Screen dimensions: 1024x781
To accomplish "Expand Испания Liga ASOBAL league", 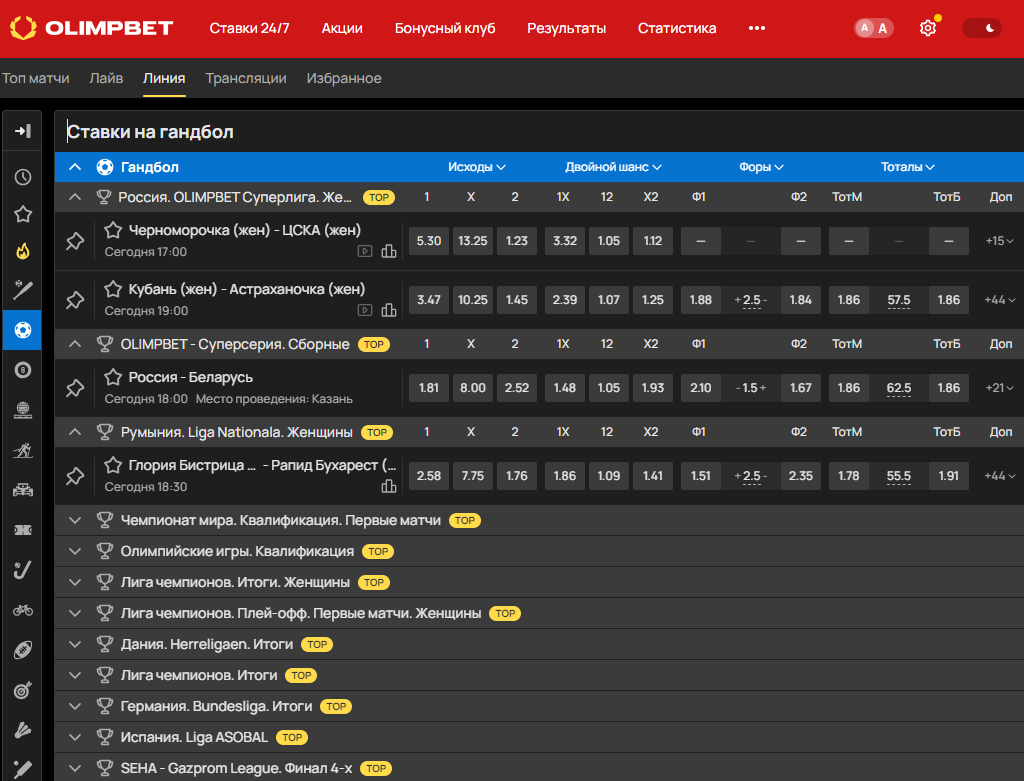I will 75,737.
